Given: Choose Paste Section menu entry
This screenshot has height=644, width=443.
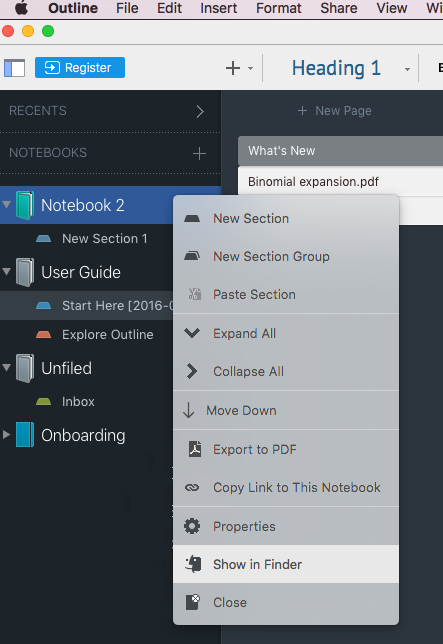Looking at the screenshot, I should [x=286, y=294].
